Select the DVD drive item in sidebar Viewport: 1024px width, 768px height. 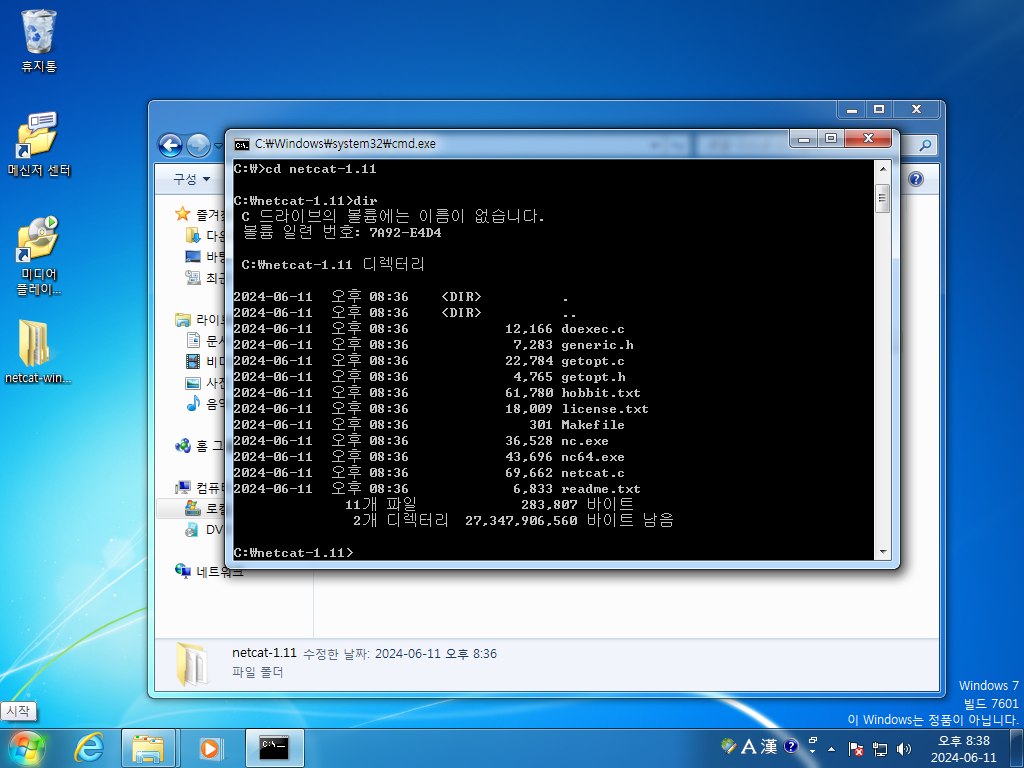204,529
